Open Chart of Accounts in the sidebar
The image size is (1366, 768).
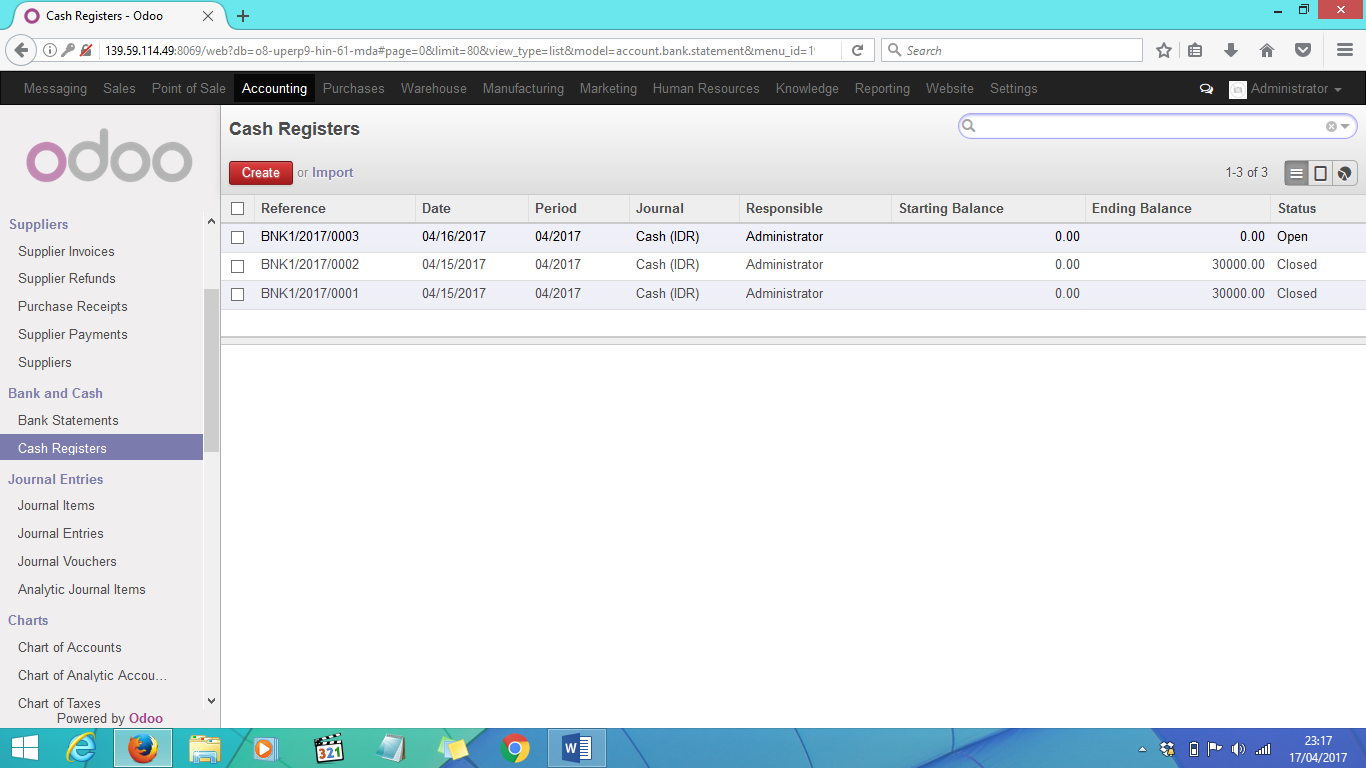click(70, 648)
